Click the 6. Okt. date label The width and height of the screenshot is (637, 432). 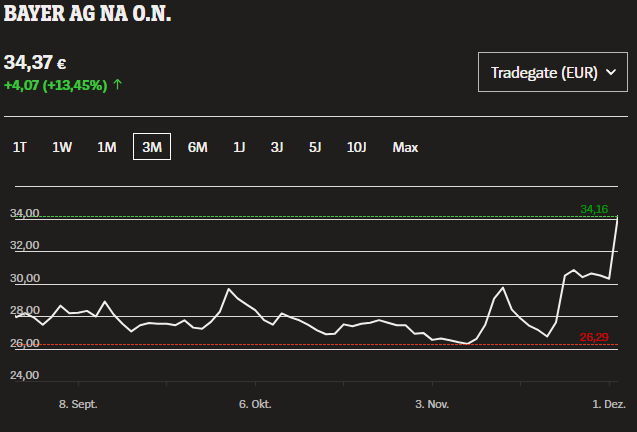(255, 404)
